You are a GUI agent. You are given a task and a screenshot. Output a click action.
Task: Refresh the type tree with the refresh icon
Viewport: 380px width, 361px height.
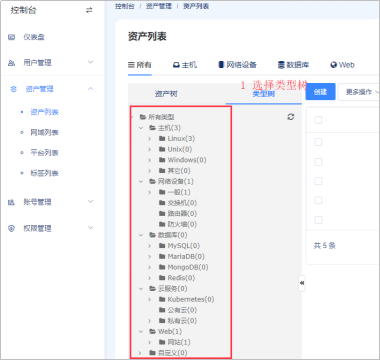[x=291, y=117]
